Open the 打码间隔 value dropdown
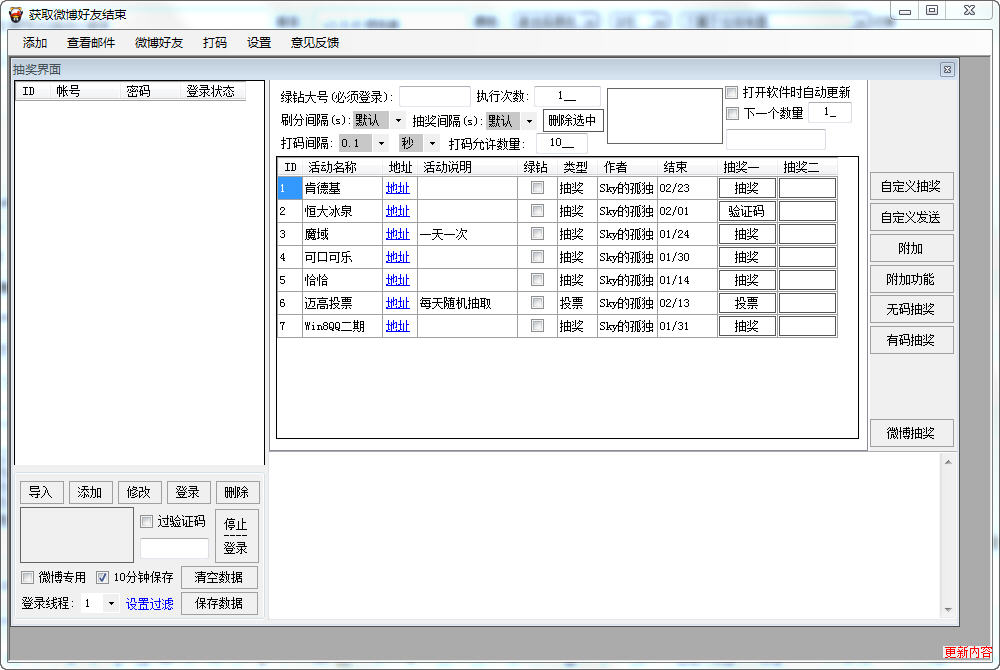Viewport: 1000px width, 670px height. point(381,143)
